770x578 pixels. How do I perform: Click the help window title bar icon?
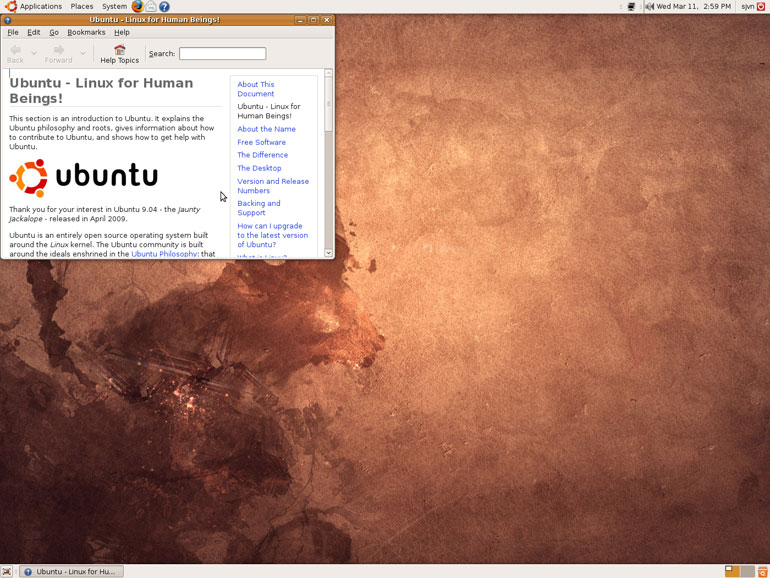pyautogui.click(x=7, y=20)
